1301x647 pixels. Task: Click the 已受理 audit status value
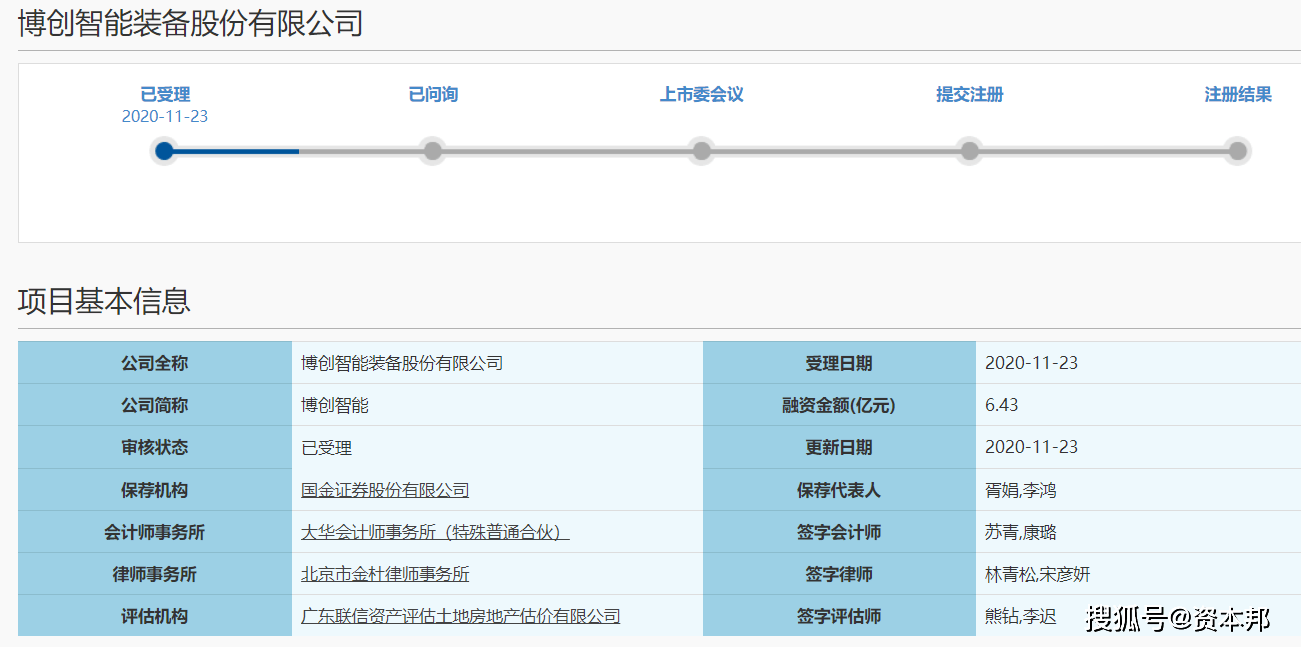click(327, 448)
